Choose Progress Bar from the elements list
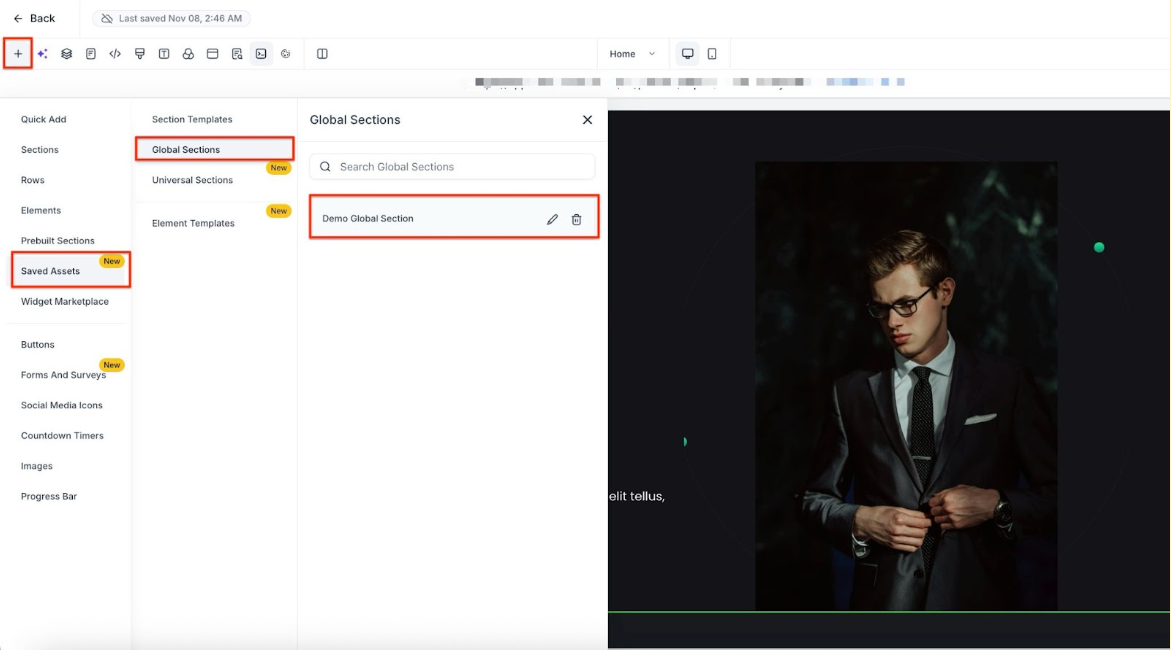Image resolution: width=1171 pixels, height=650 pixels. tap(49, 496)
